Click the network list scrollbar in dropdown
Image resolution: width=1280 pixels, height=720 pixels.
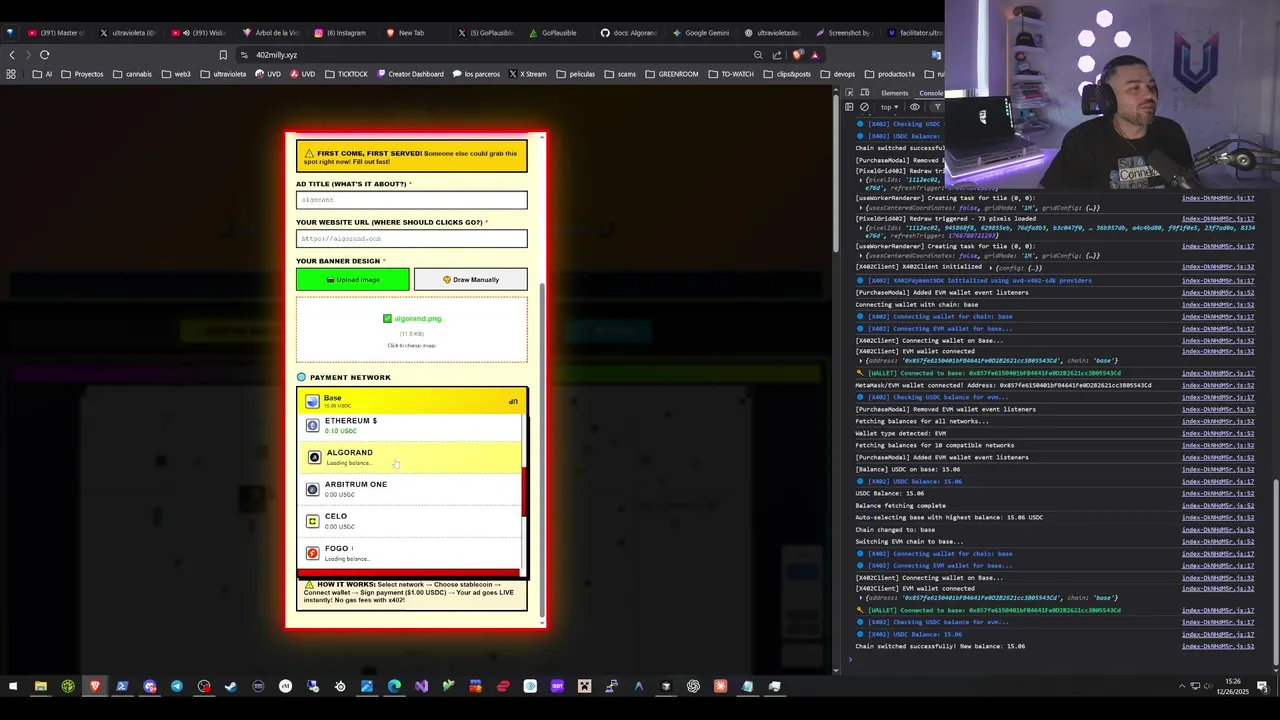pos(524,490)
